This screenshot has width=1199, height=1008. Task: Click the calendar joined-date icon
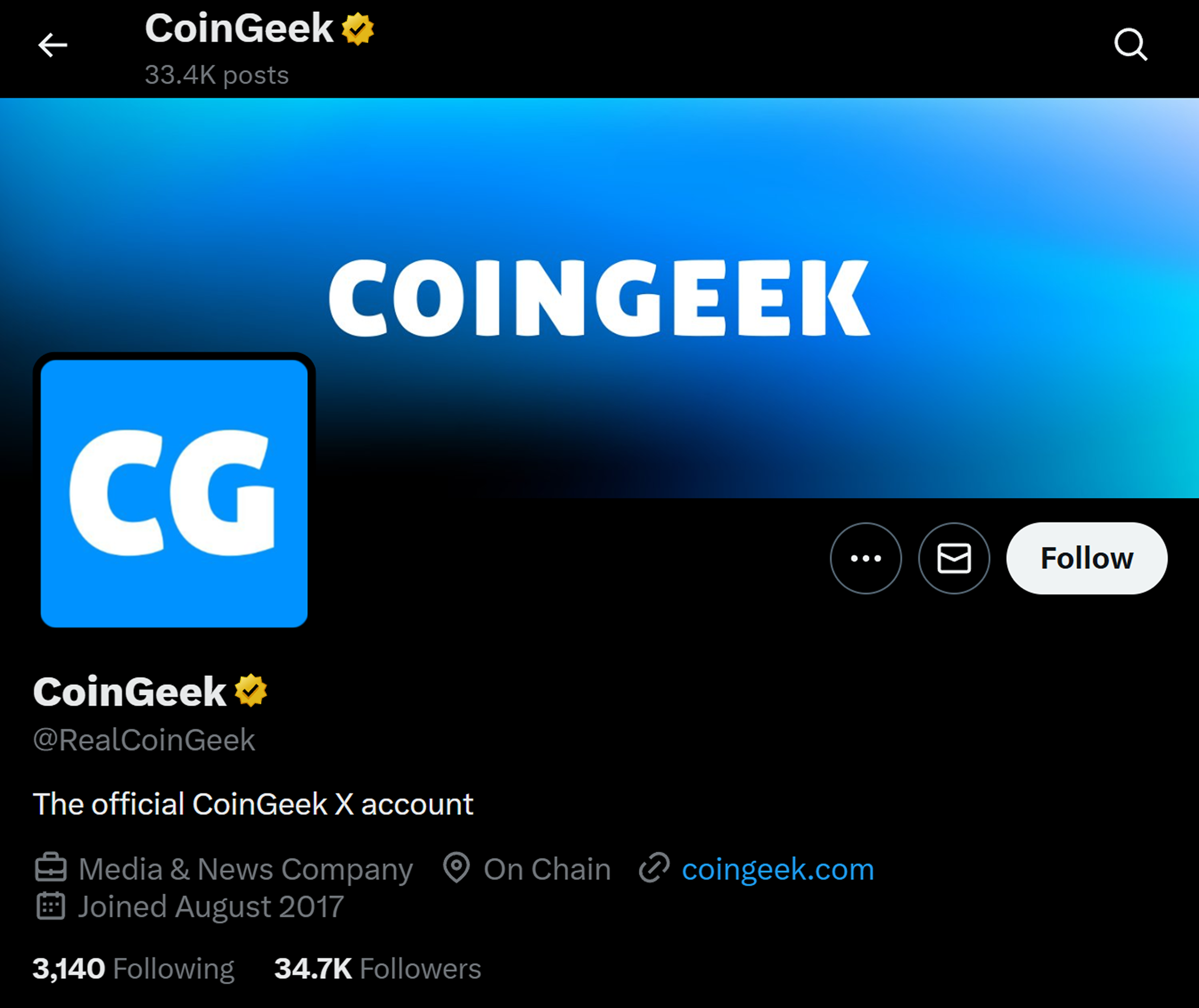(51, 906)
